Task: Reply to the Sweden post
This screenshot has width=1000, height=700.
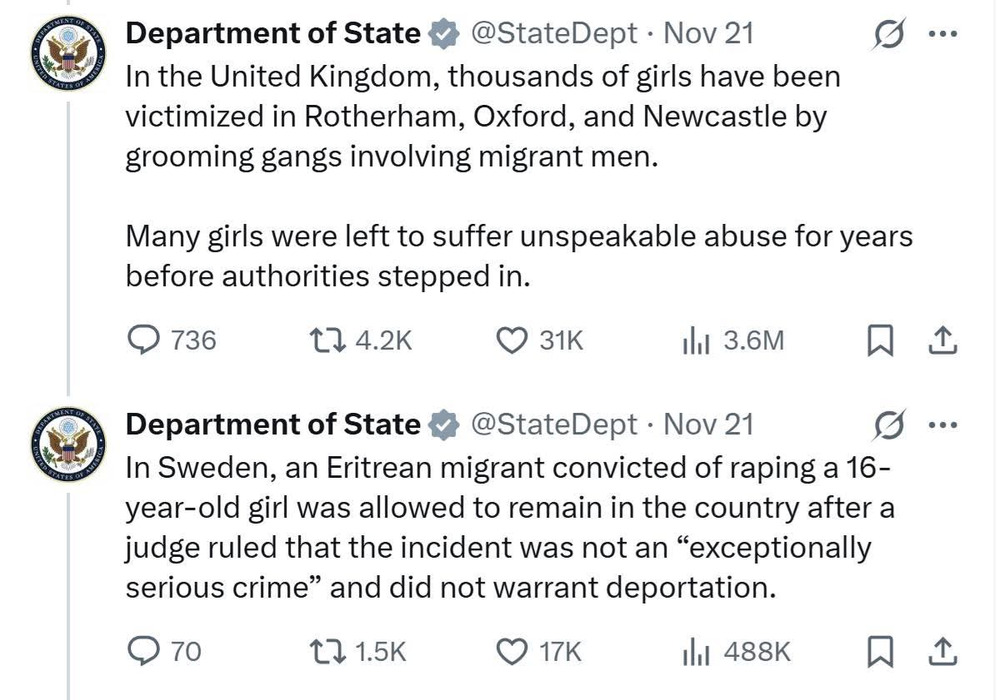Action: point(148,652)
